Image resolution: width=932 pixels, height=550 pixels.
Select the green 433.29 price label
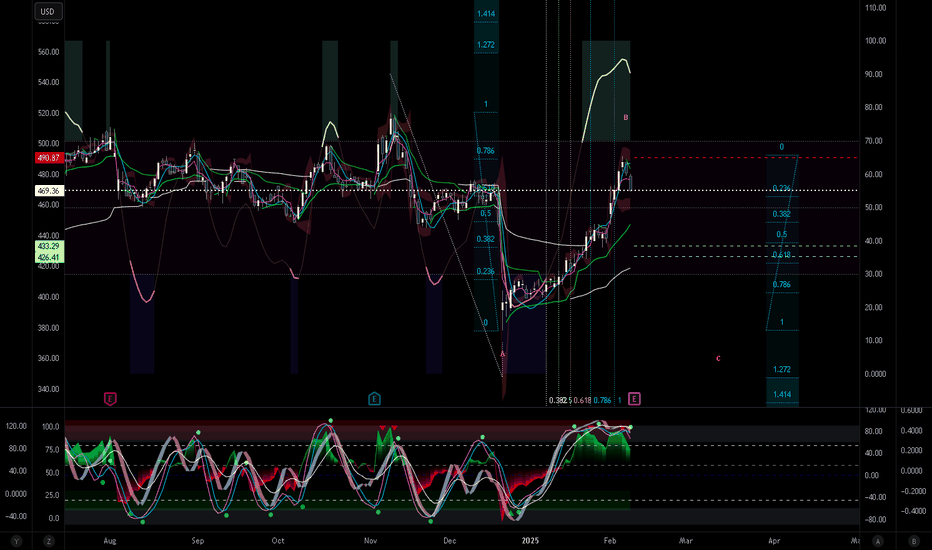coord(49,246)
